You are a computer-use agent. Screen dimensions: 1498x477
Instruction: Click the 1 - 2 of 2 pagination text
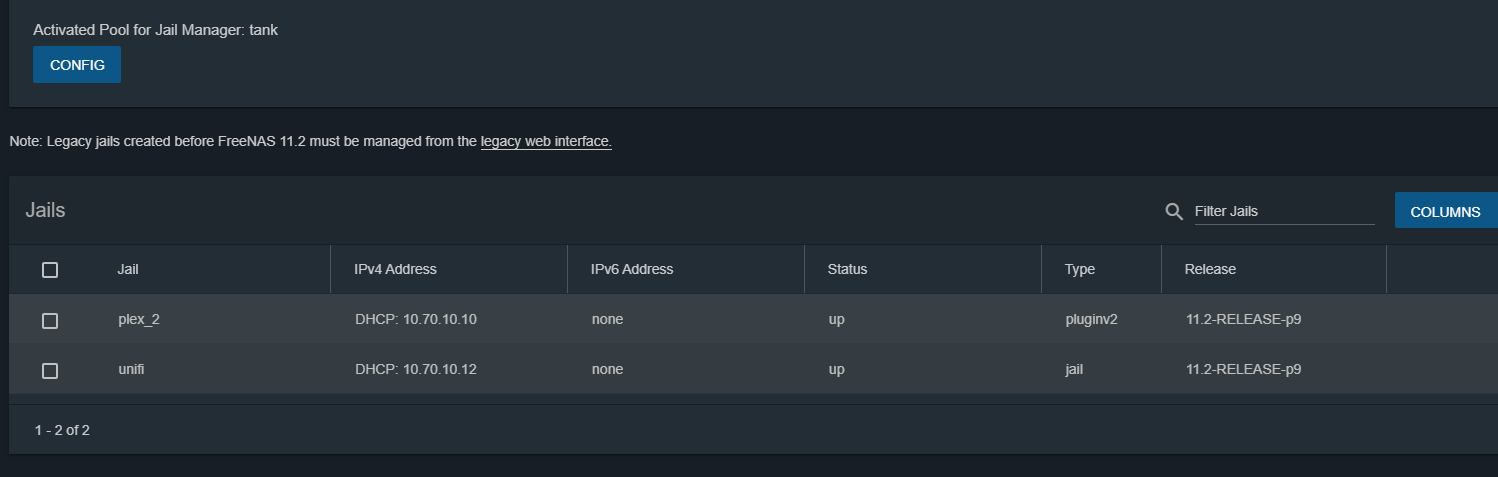tap(62, 430)
